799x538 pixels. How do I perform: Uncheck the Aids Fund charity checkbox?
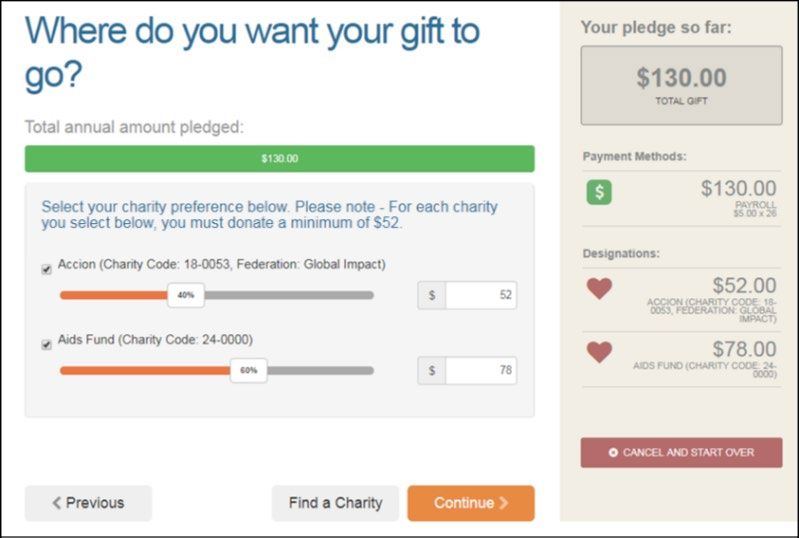point(46,345)
